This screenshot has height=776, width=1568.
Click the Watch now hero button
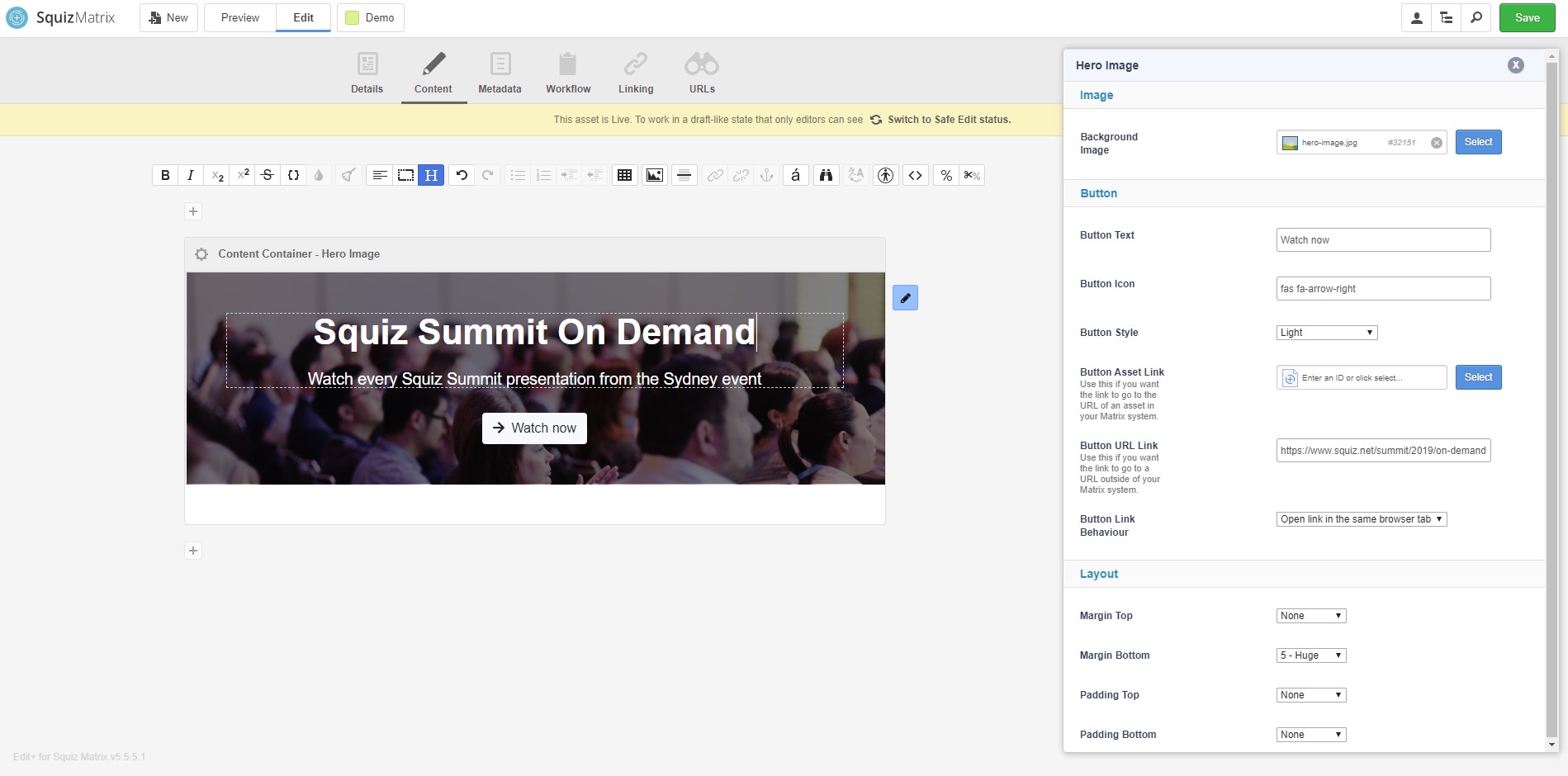pyautogui.click(x=534, y=428)
